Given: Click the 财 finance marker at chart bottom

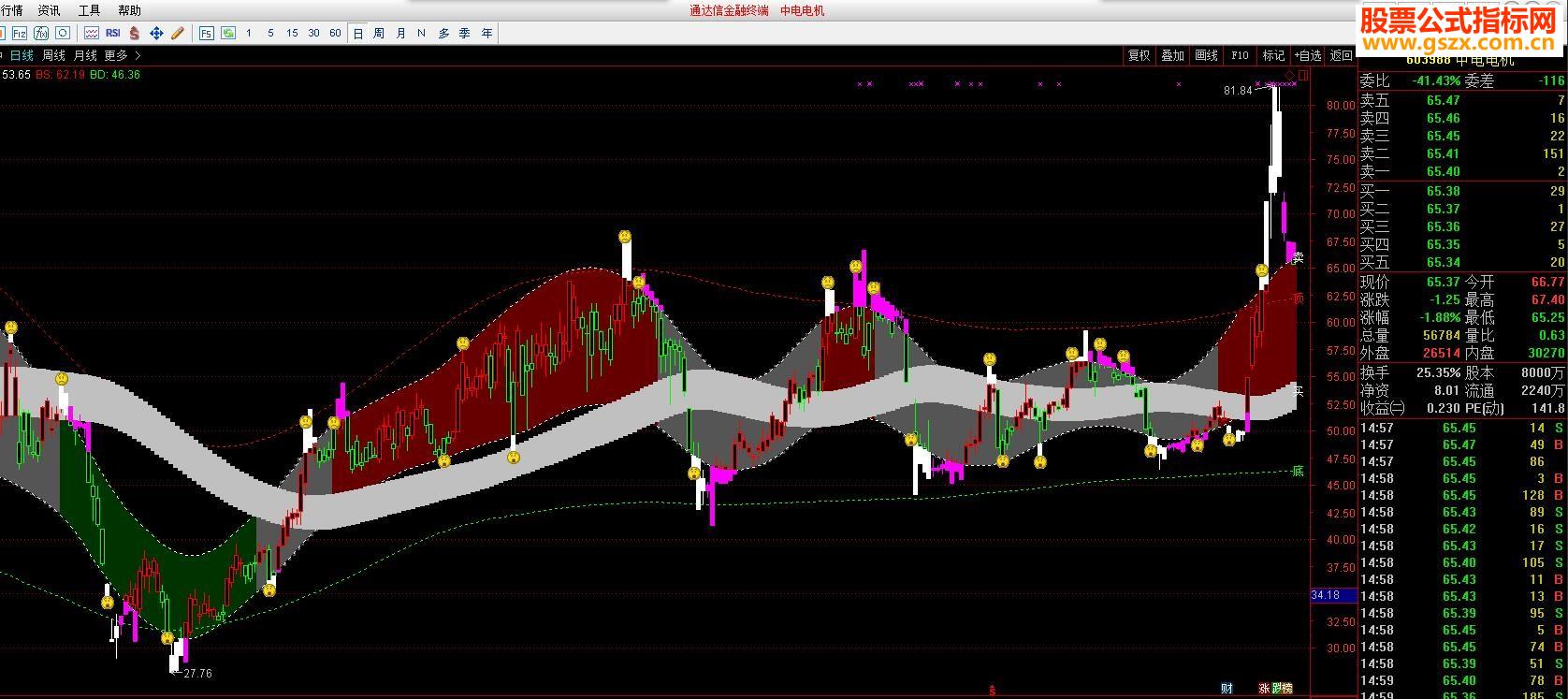Looking at the screenshot, I should (x=1227, y=689).
